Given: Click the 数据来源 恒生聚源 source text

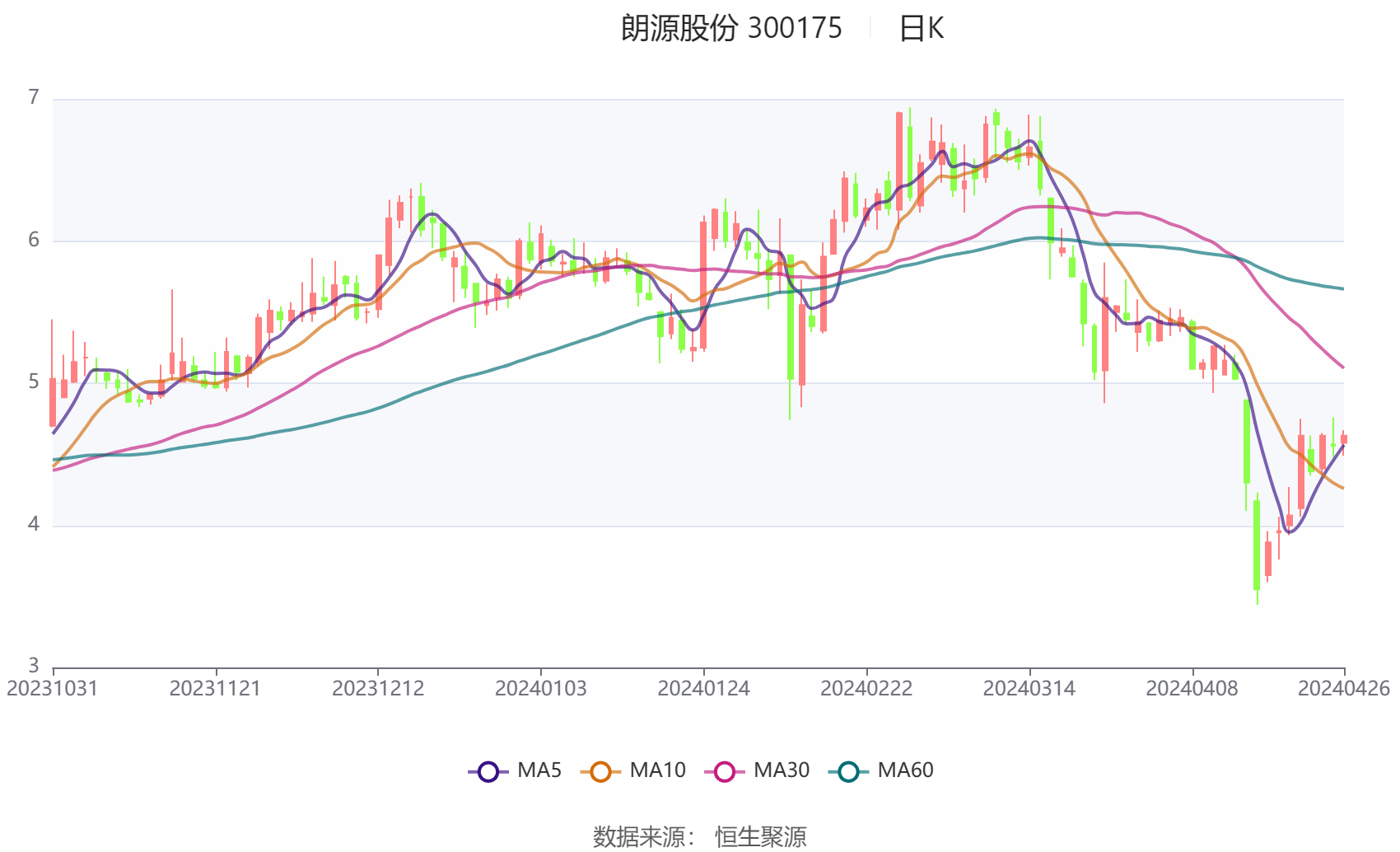Looking at the screenshot, I should tap(700, 837).
